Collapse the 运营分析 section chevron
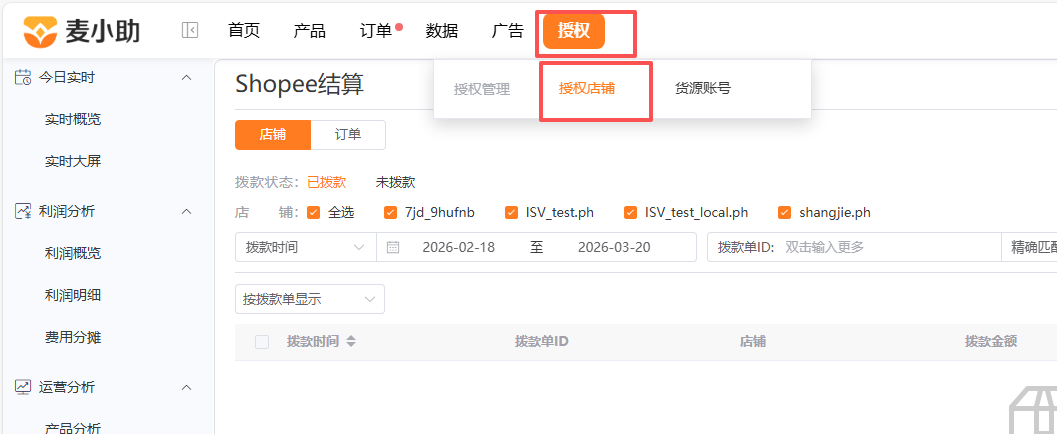The width and height of the screenshot is (1057, 434). click(187, 388)
